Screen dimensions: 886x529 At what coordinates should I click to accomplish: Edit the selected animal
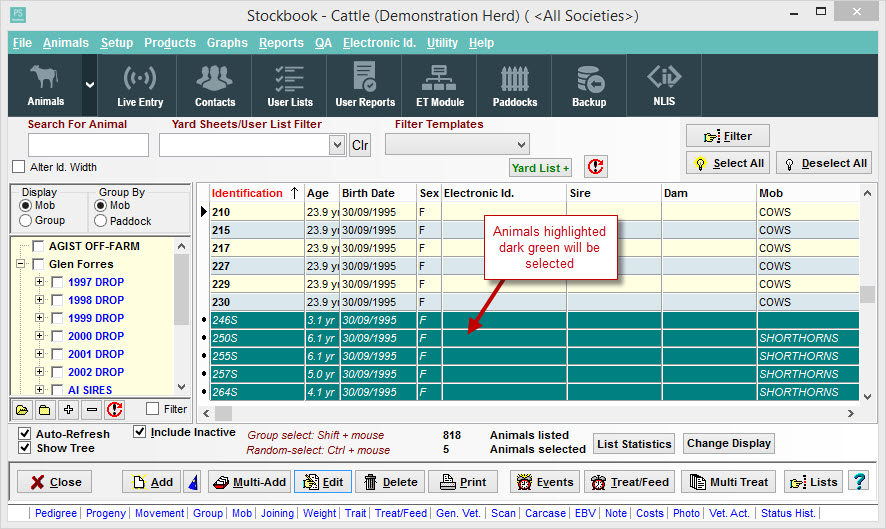[323, 482]
